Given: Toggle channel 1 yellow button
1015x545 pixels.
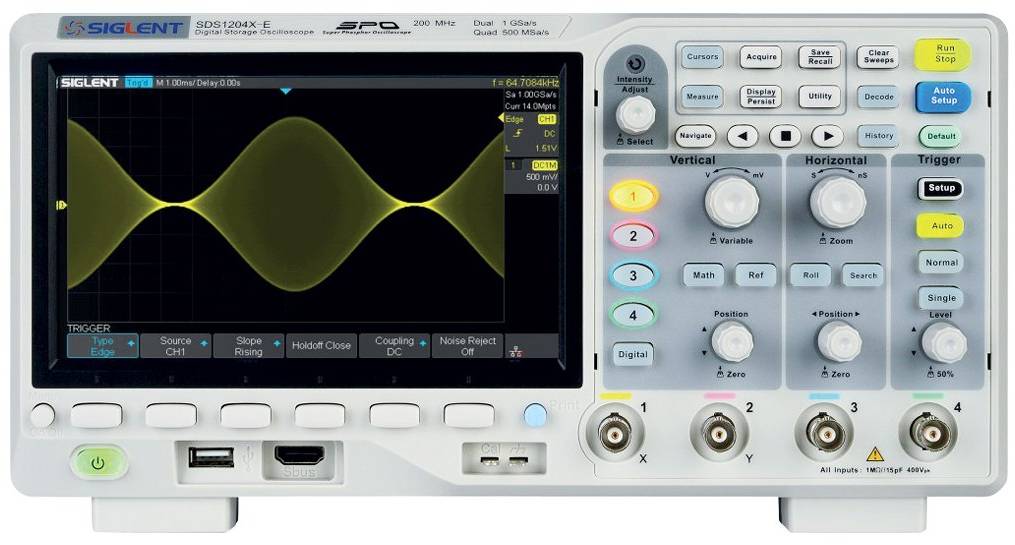Looking at the screenshot, I should (x=633, y=196).
